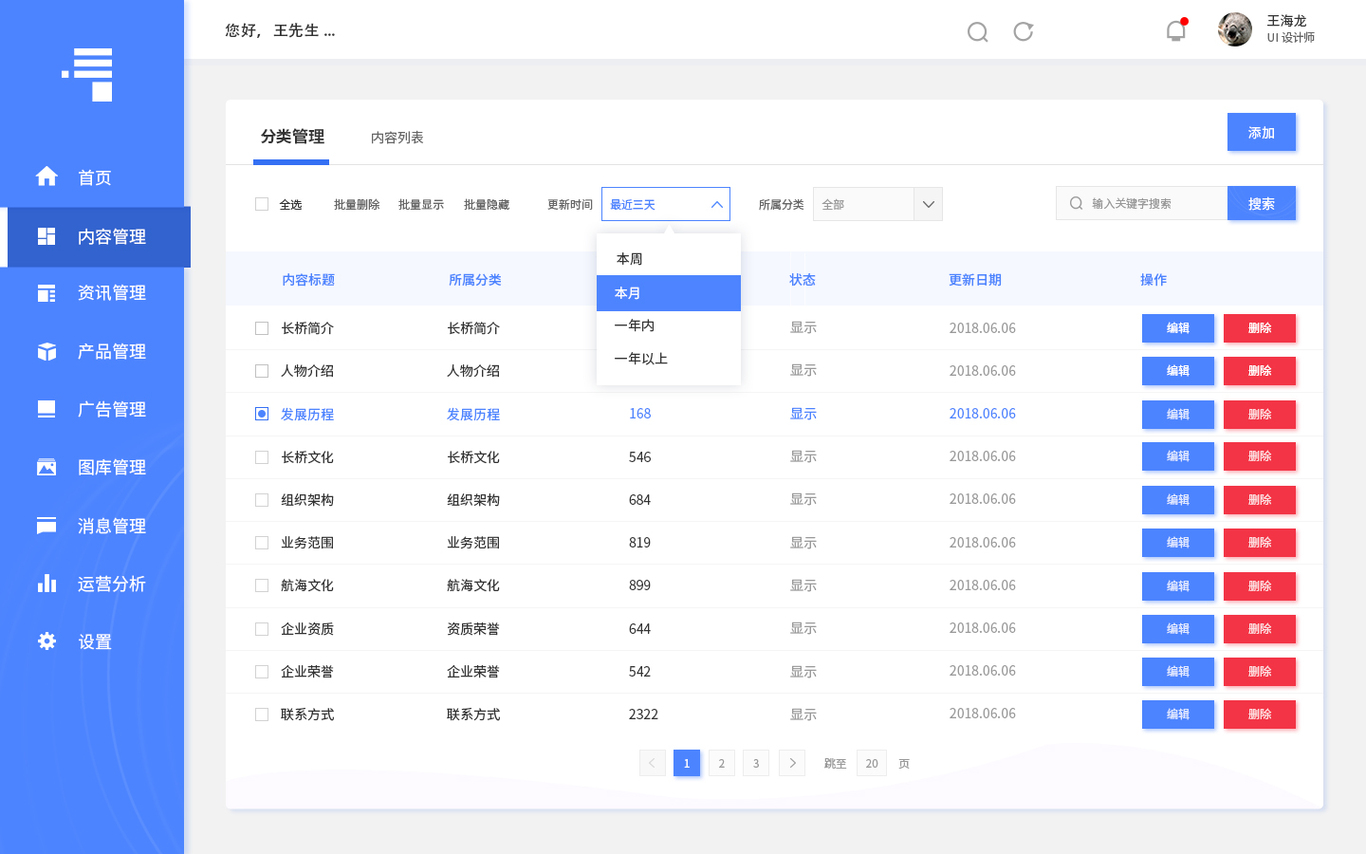Image resolution: width=1366 pixels, height=854 pixels.
Task: Go to next page with right chevron
Action: coord(792,763)
